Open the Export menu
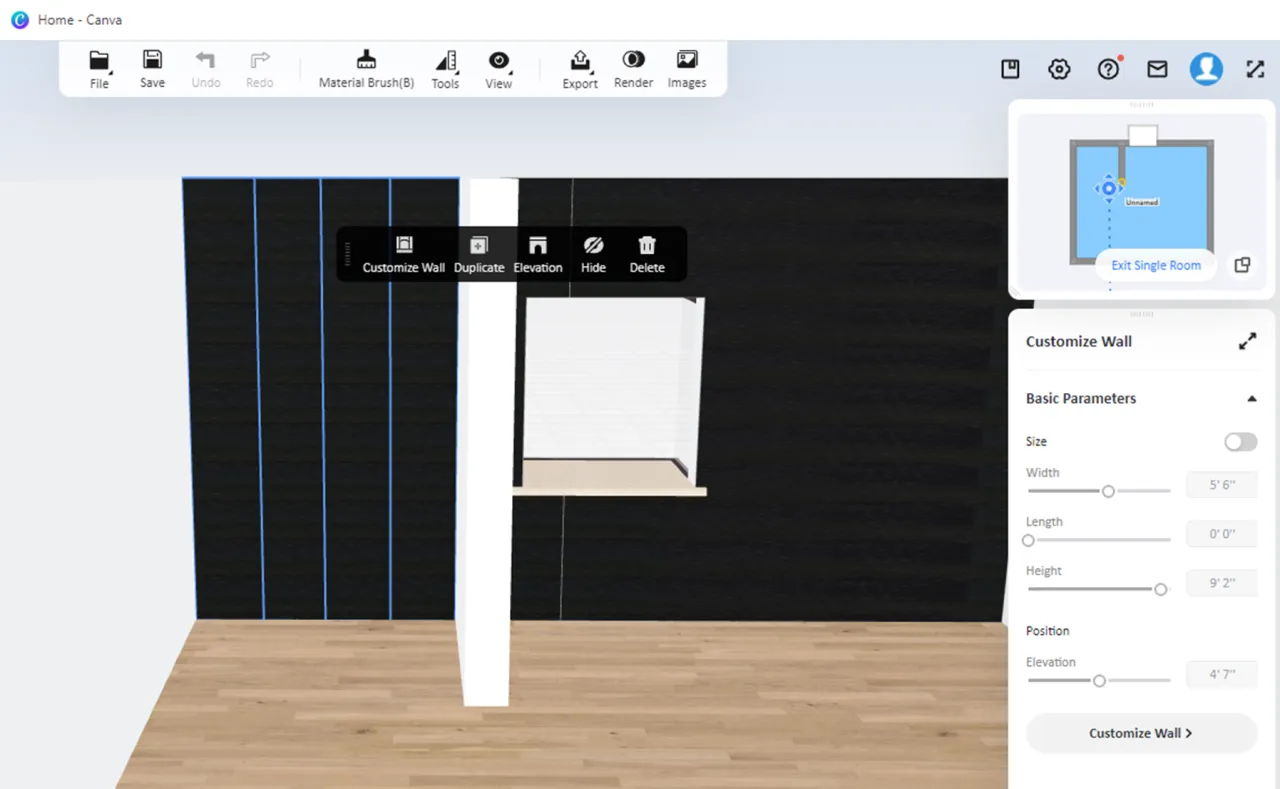 tap(580, 69)
